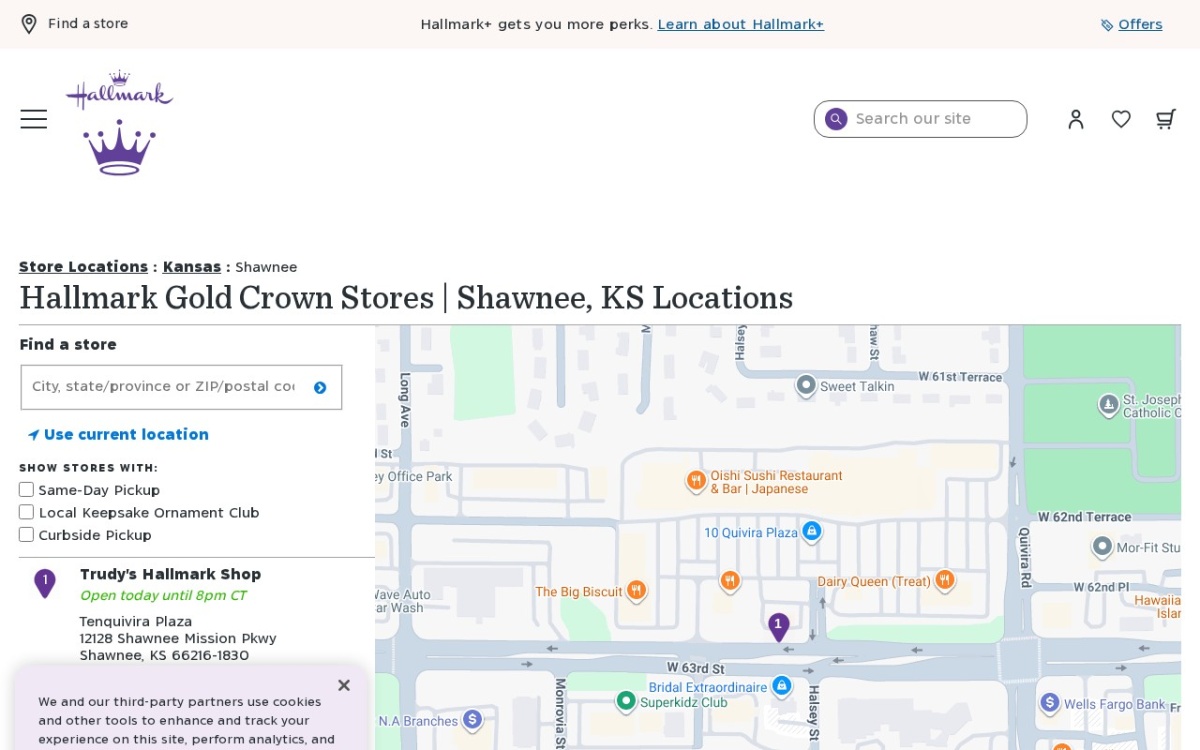The height and width of the screenshot is (750, 1200).
Task: Open Learn about Hallmark+ link
Action: (741, 24)
